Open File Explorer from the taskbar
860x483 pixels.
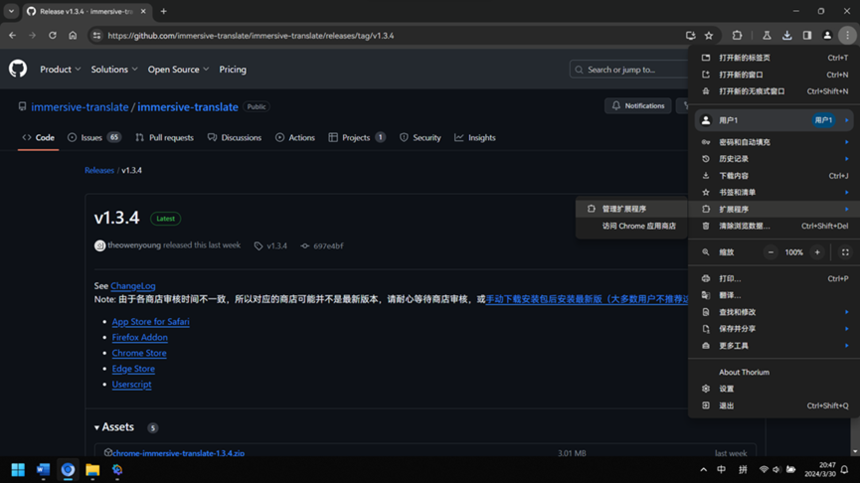click(92, 470)
